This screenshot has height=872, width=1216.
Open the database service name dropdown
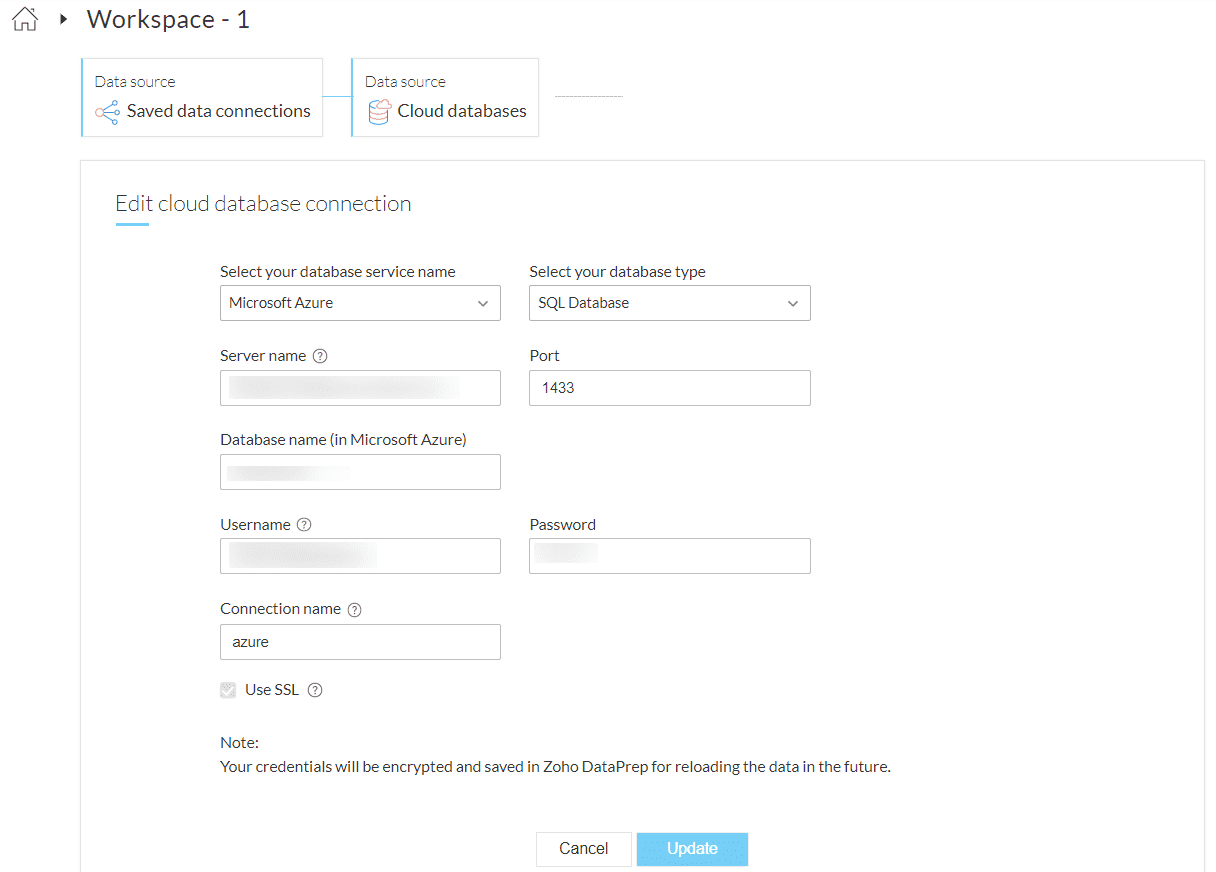click(360, 303)
